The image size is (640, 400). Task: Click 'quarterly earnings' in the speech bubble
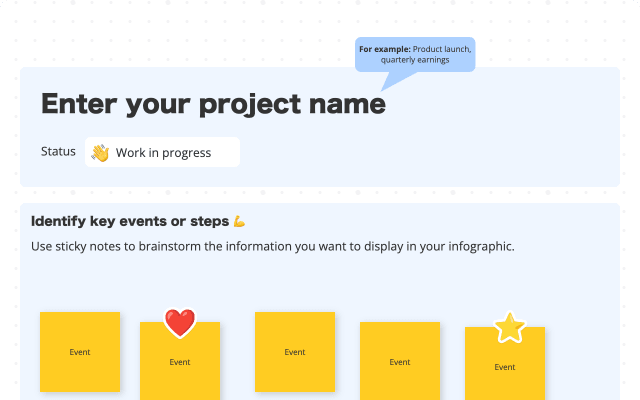tap(415, 60)
